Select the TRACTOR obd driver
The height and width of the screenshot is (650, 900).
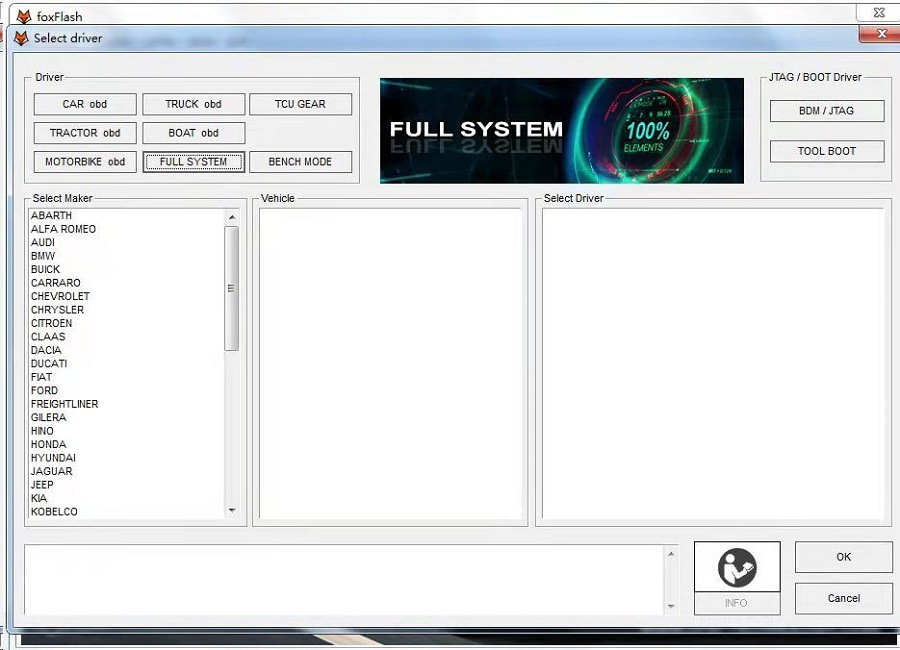[x=85, y=133]
